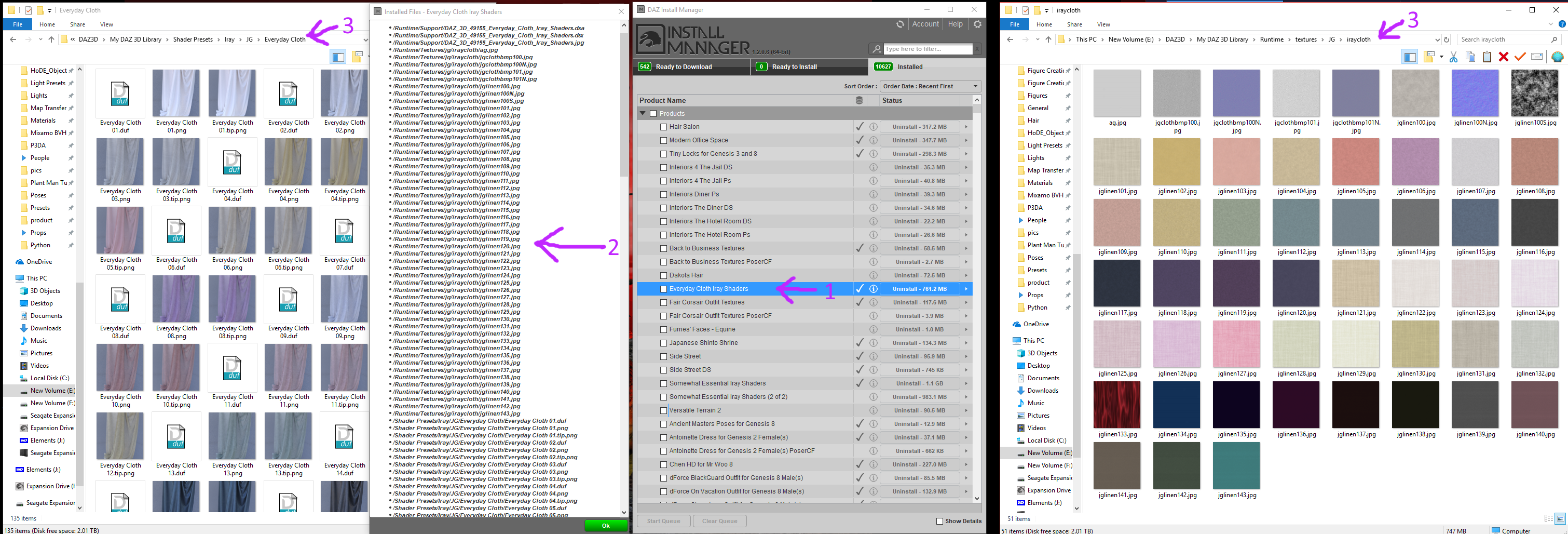This screenshot has width=1568, height=534.
Task: Toggle the preview pane icon in iraycloth window
Action: tap(1409, 57)
